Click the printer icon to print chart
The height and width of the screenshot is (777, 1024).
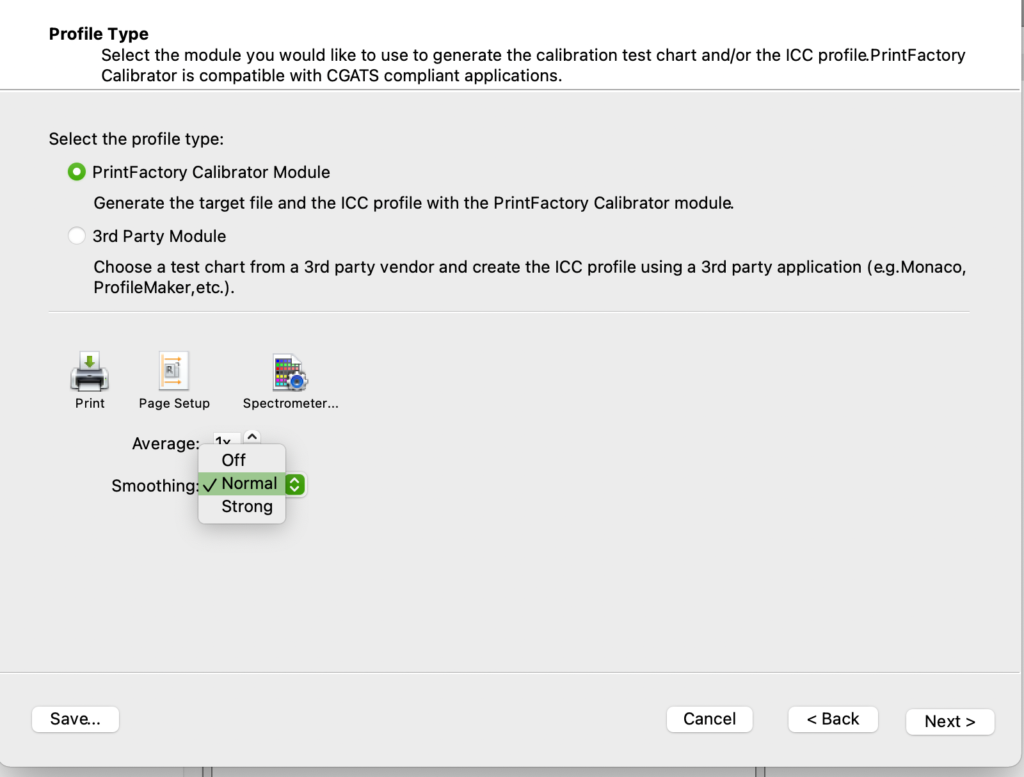[89, 371]
